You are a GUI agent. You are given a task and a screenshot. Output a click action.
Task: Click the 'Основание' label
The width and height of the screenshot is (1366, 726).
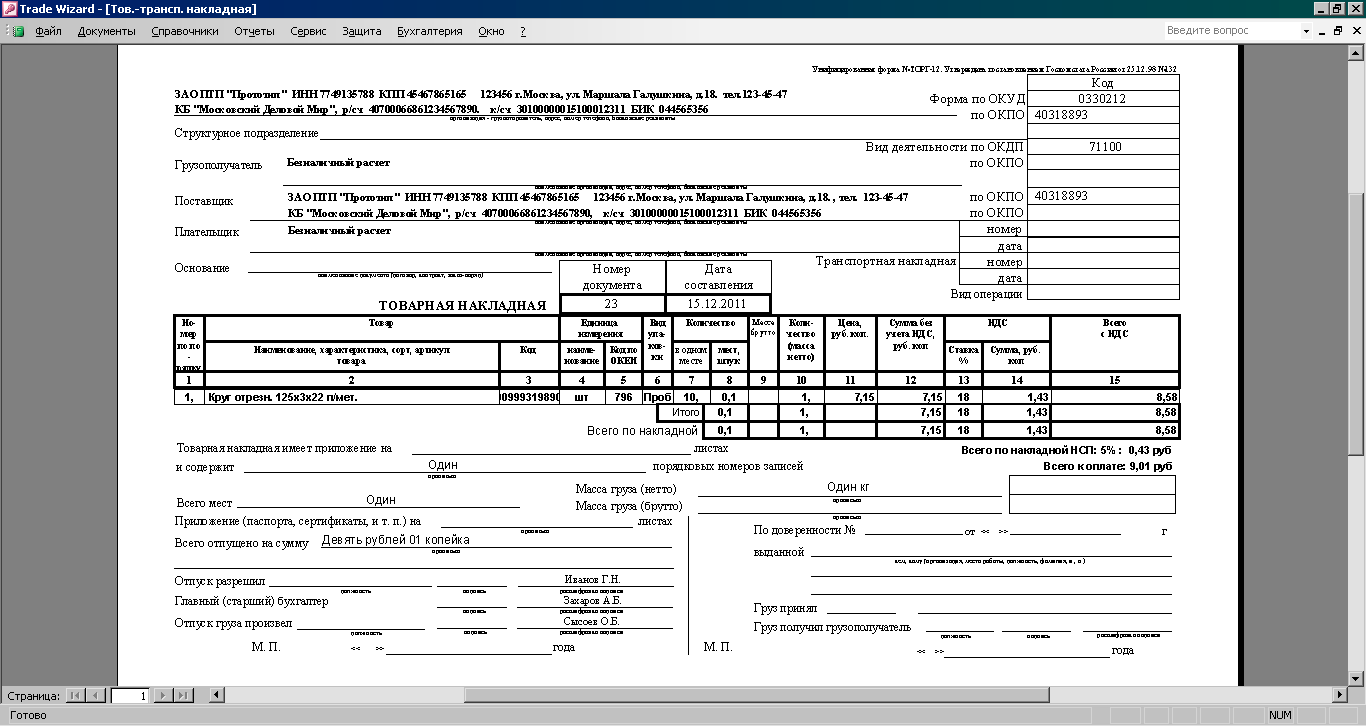point(202,268)
